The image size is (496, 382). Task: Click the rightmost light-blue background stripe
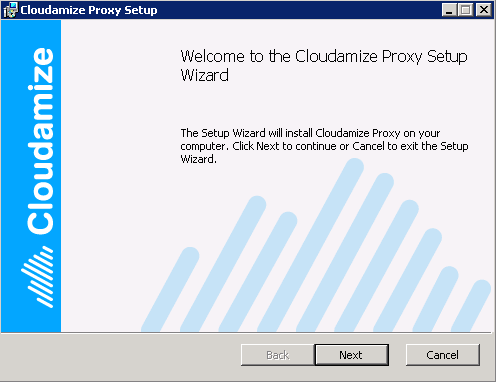tap(471, 306)
